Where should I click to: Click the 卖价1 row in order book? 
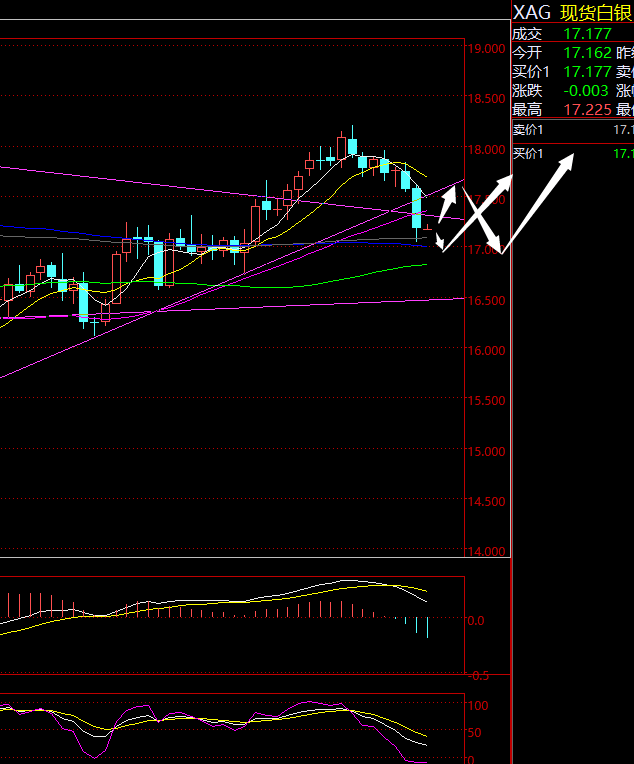point(573,130)
